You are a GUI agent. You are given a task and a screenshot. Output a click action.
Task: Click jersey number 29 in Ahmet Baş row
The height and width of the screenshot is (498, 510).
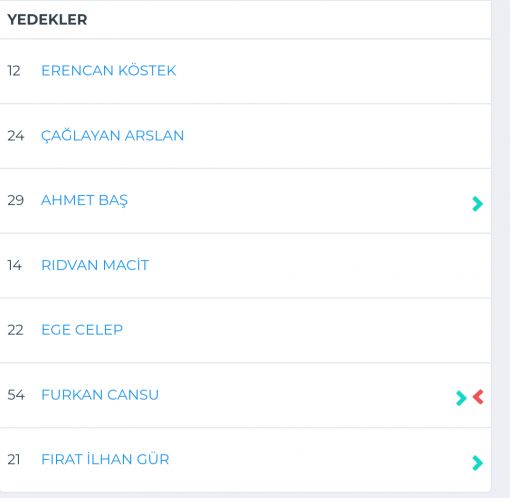pos(16,200)
